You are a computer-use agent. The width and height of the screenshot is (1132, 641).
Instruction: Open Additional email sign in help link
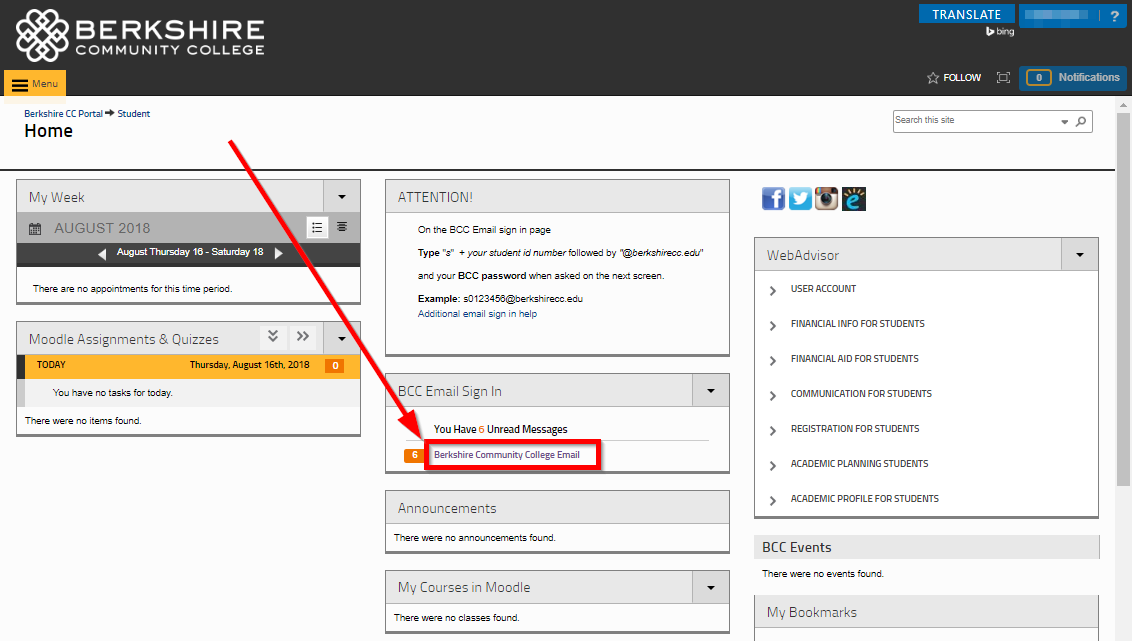(477, 314)
